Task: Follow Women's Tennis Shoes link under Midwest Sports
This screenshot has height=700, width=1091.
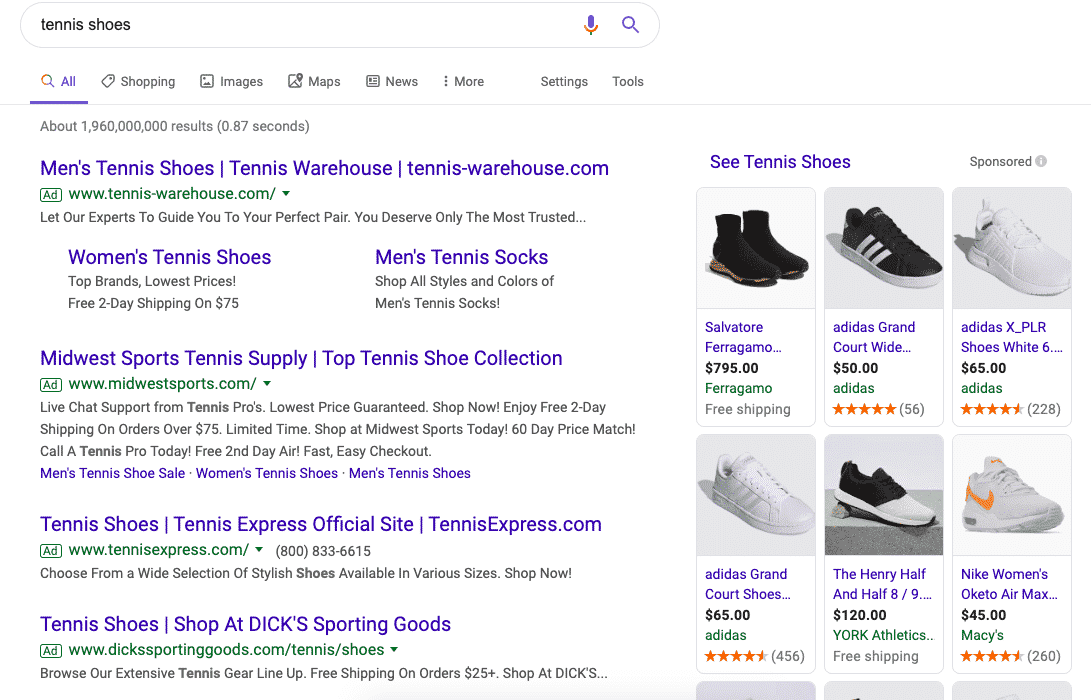Action: tap(266, 473)
